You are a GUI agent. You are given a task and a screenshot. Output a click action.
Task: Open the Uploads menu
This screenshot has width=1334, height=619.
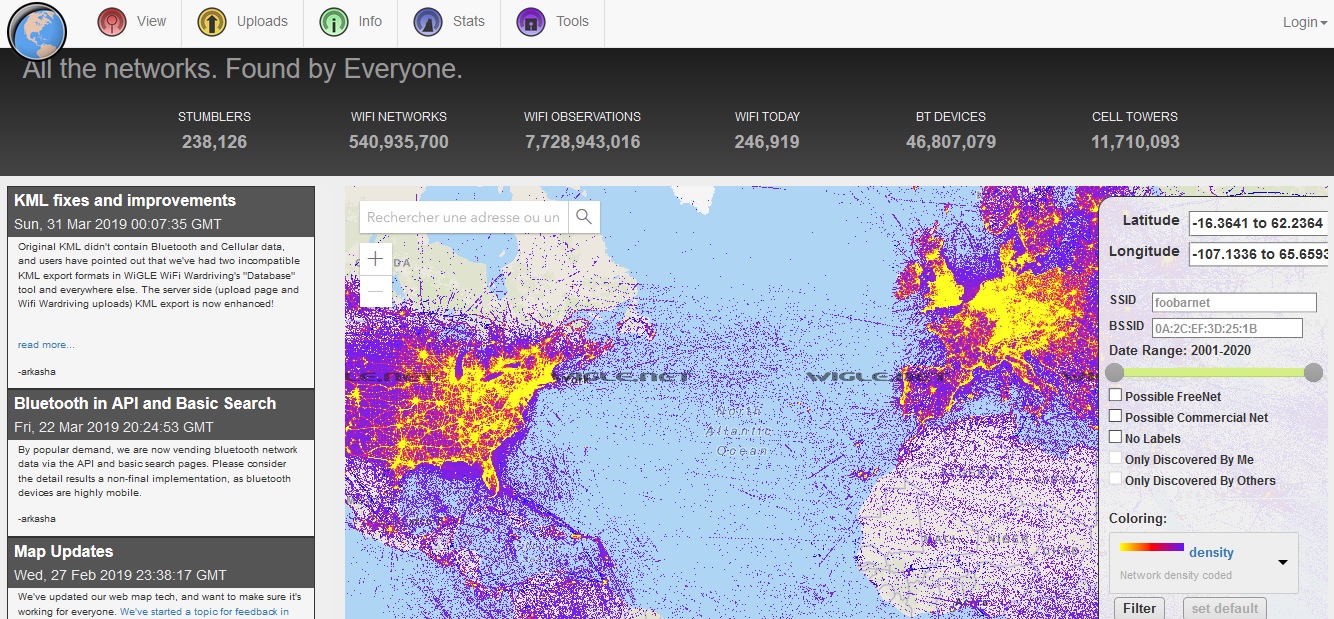[242, 22]
